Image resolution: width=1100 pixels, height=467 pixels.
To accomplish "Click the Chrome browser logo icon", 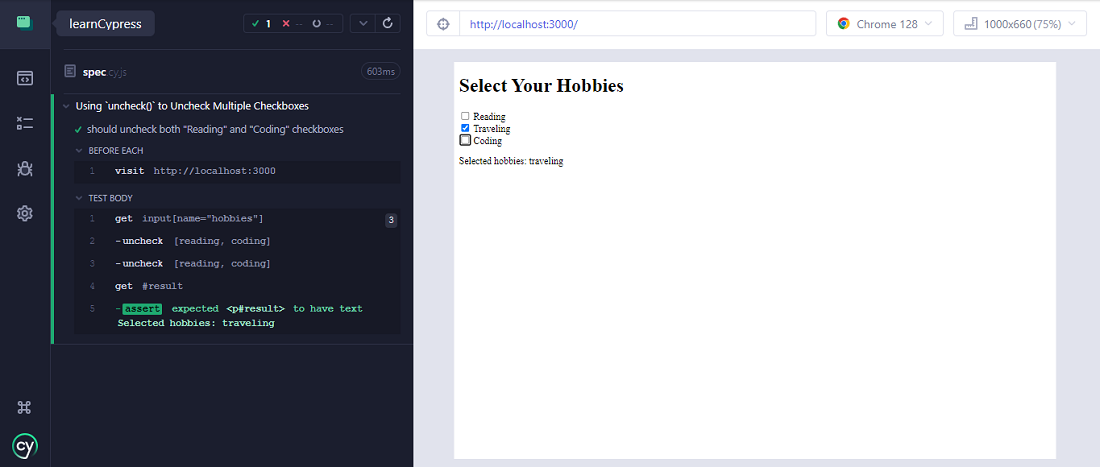I will [843, 24].
